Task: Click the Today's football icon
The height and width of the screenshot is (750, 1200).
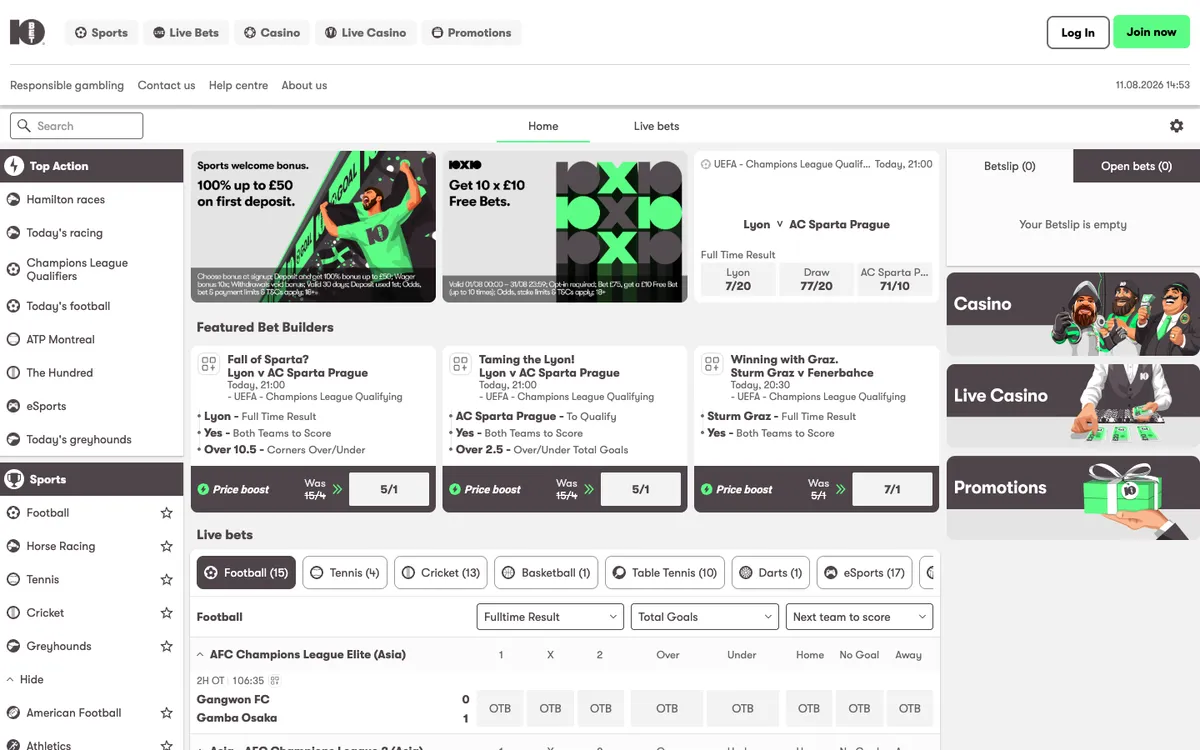Action: coord(13,306)
